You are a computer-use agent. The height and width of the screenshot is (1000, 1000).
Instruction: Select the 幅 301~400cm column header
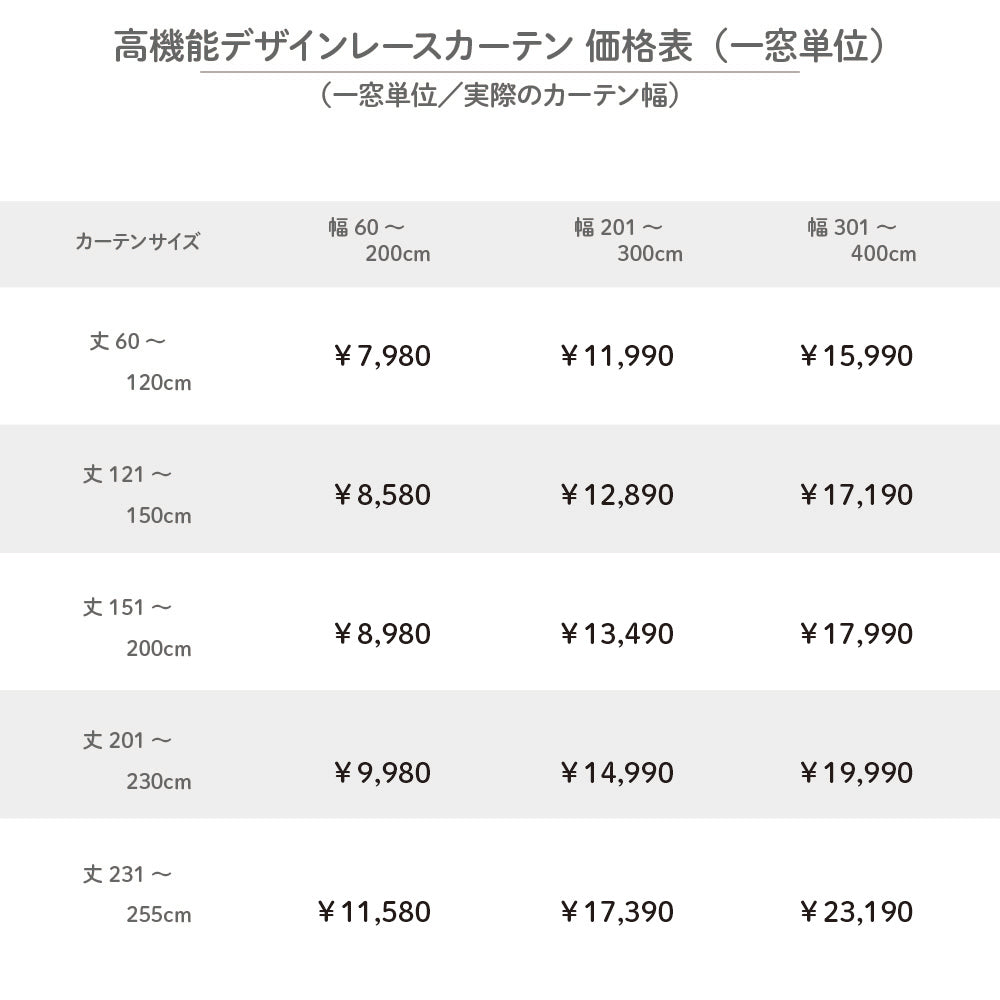pos(862,240)
